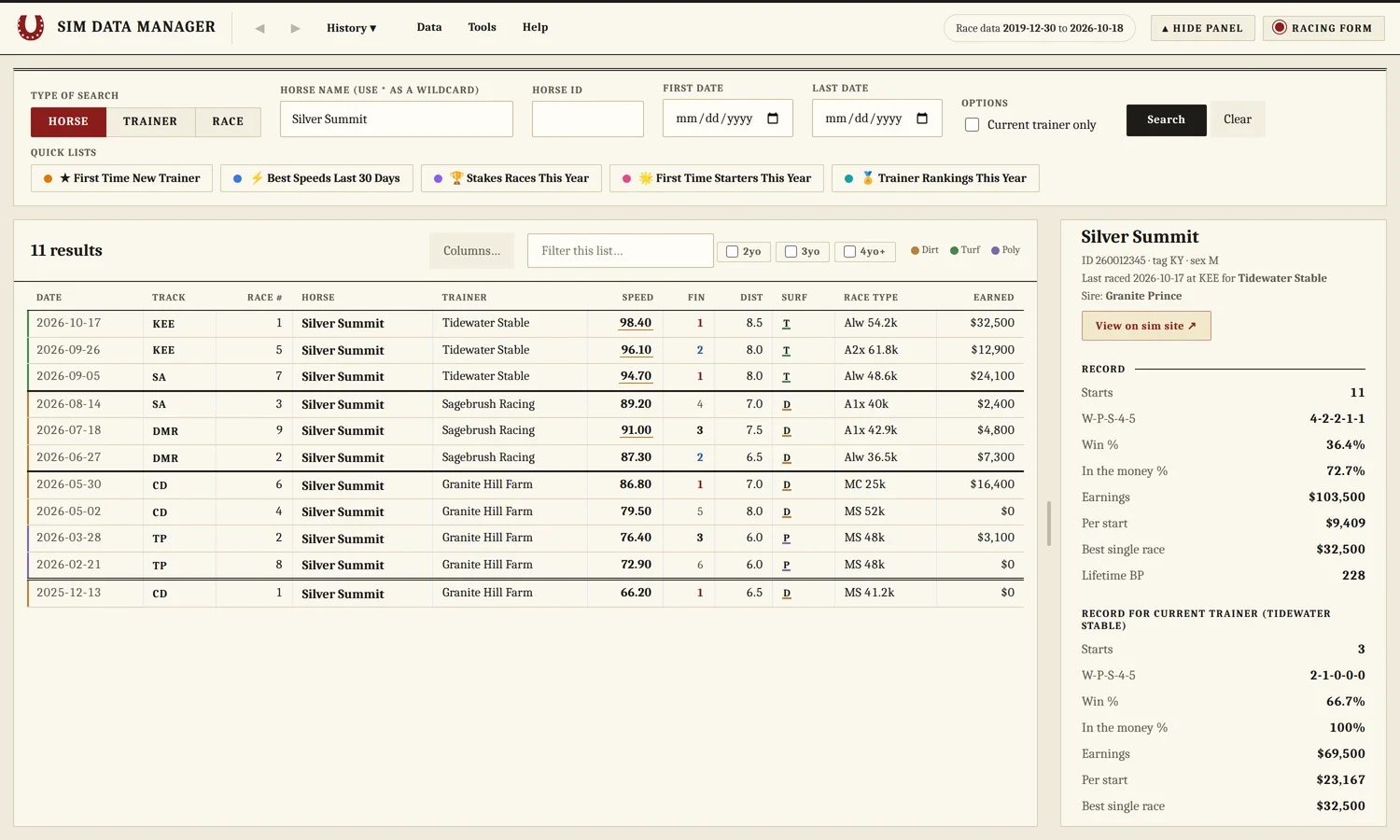Click the dirt surface icon for 2025-12-13

click(787, 594)
